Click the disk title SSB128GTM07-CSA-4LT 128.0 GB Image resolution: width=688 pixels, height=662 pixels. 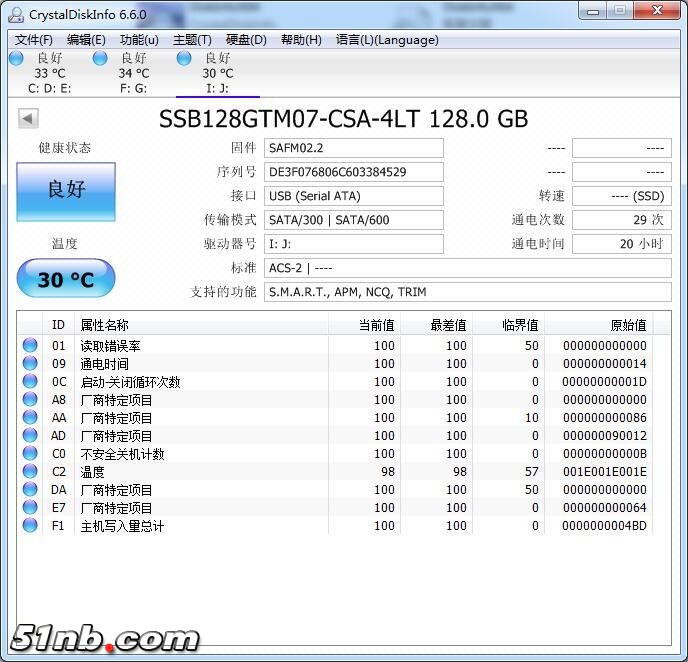pos(343,119)
